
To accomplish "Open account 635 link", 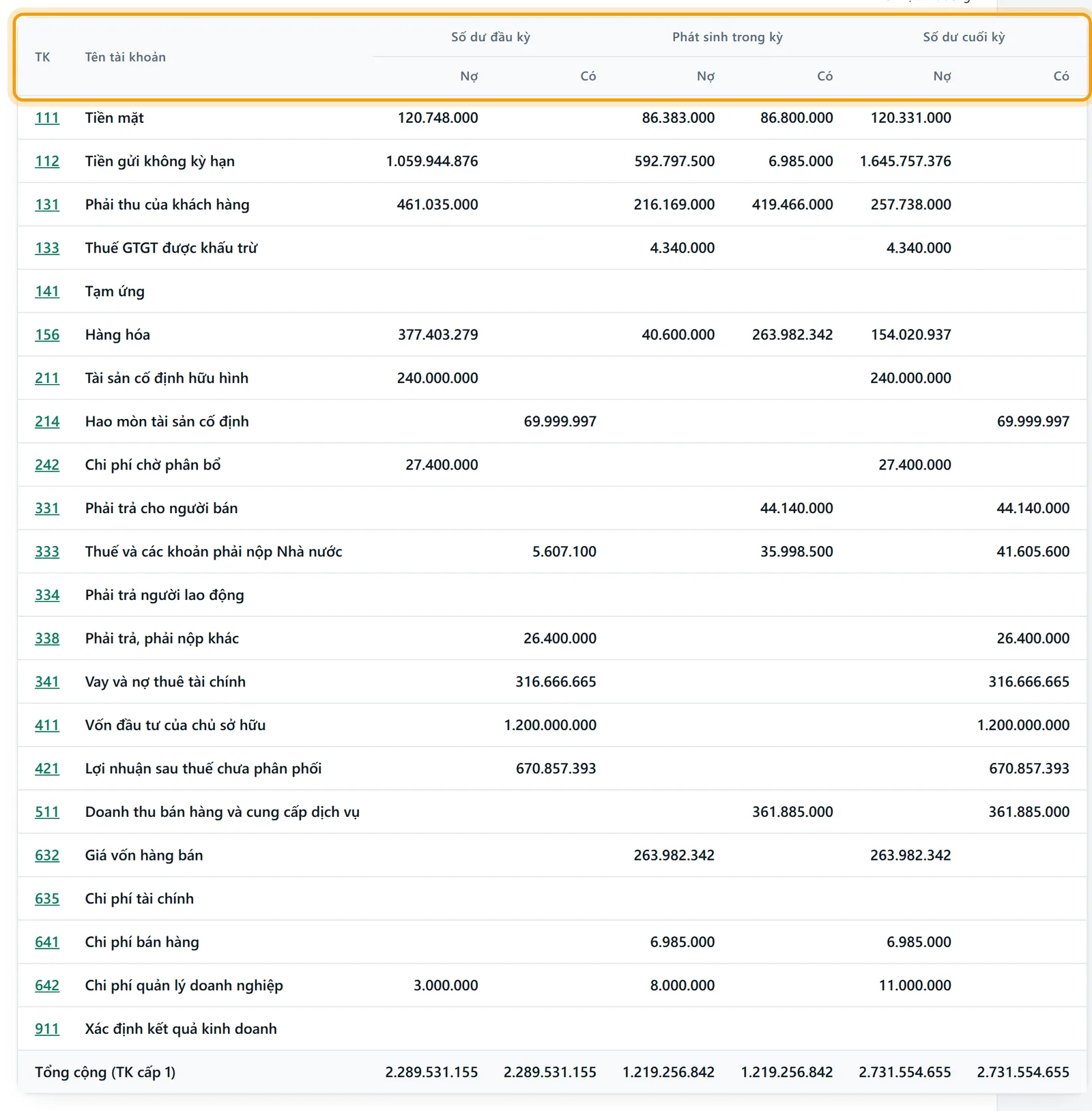I will click(47, 899).
